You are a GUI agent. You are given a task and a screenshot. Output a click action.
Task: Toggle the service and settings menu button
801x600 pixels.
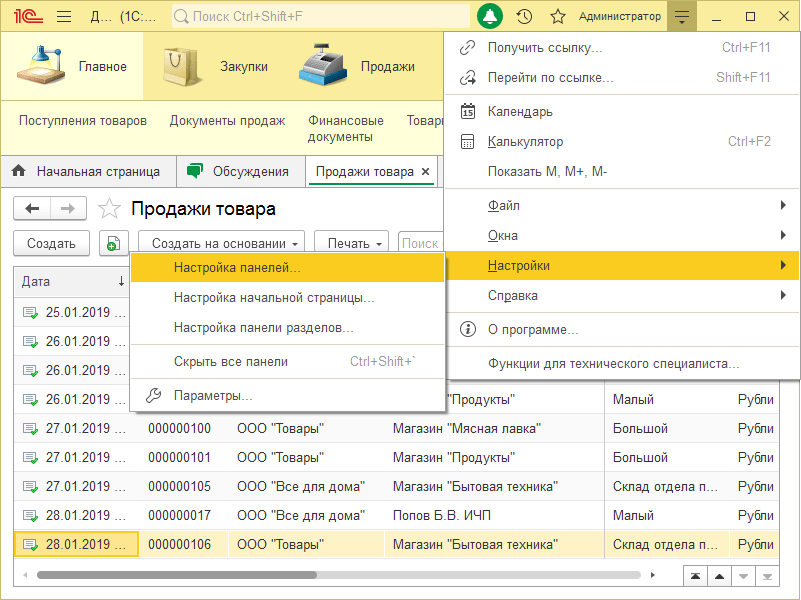pos(681,16)
